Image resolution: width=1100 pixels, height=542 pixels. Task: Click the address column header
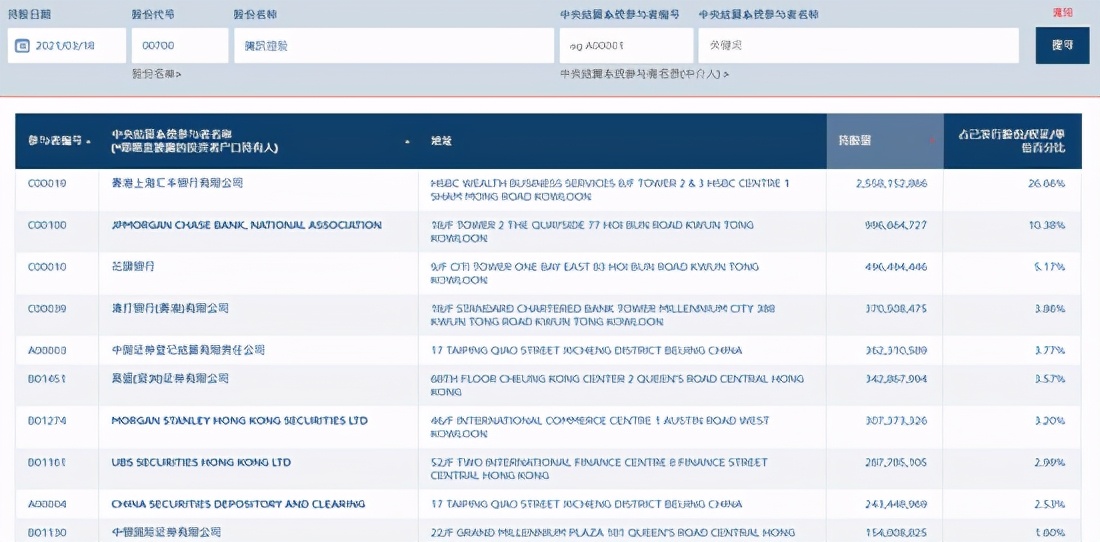[441, 141]
